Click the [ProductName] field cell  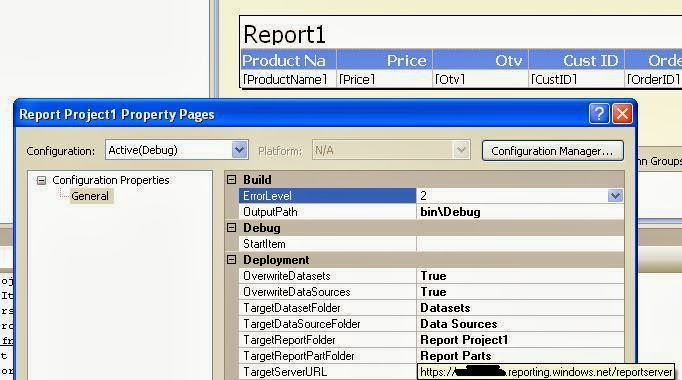click(x=288, y=79)
